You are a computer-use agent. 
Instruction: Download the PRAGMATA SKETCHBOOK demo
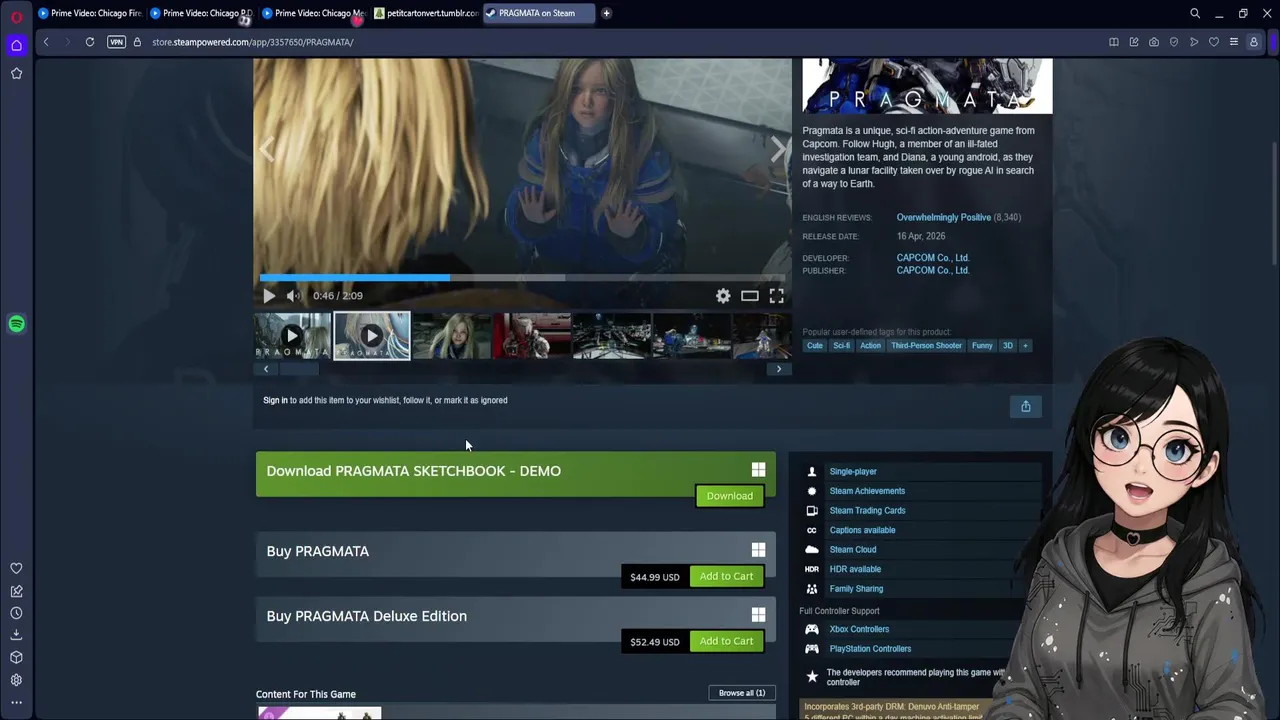tap(730, 496)
